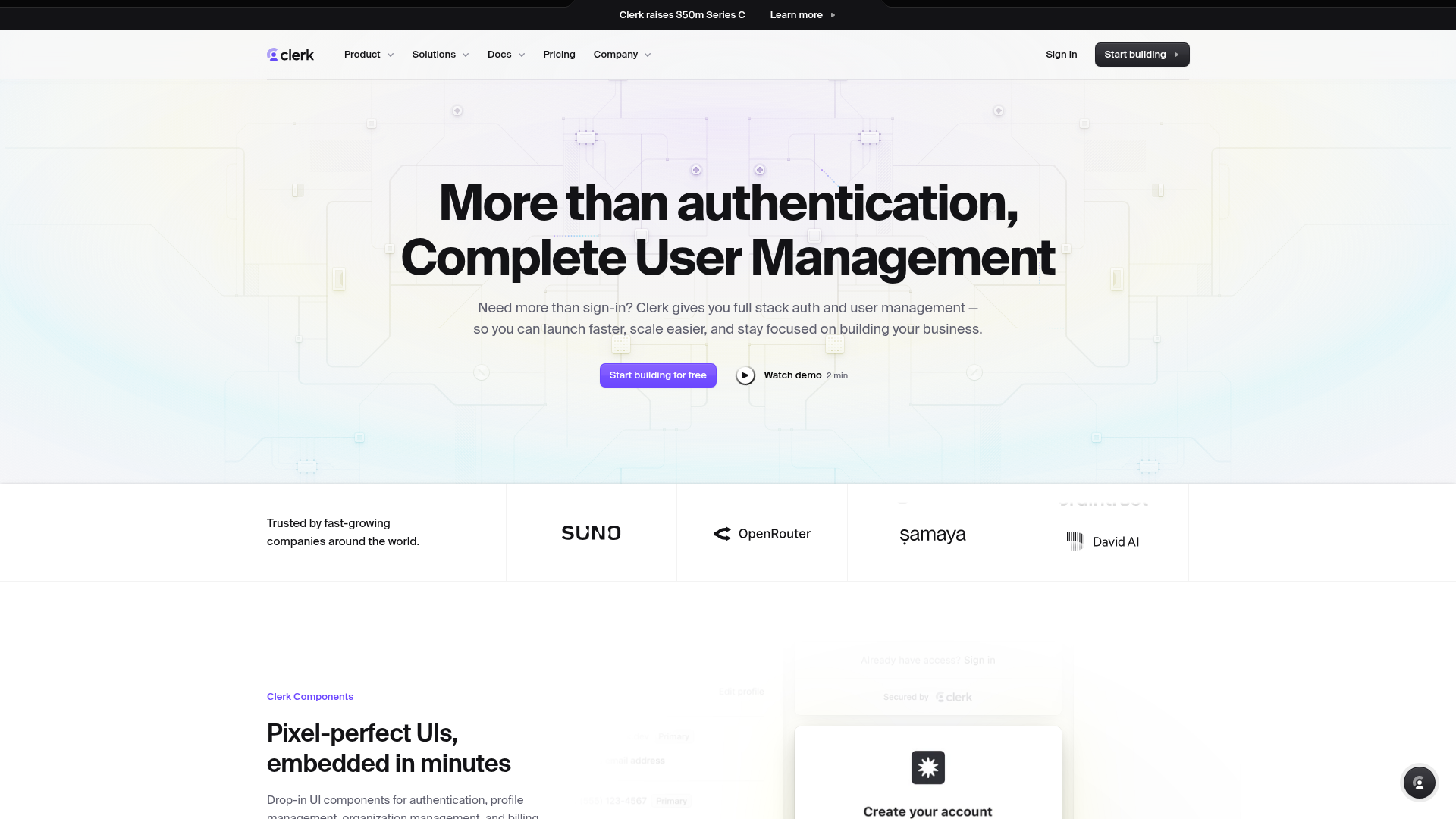Click the SUNO company logo
The width and height of the screenshot is (1456, 819).
click(591, 532)
